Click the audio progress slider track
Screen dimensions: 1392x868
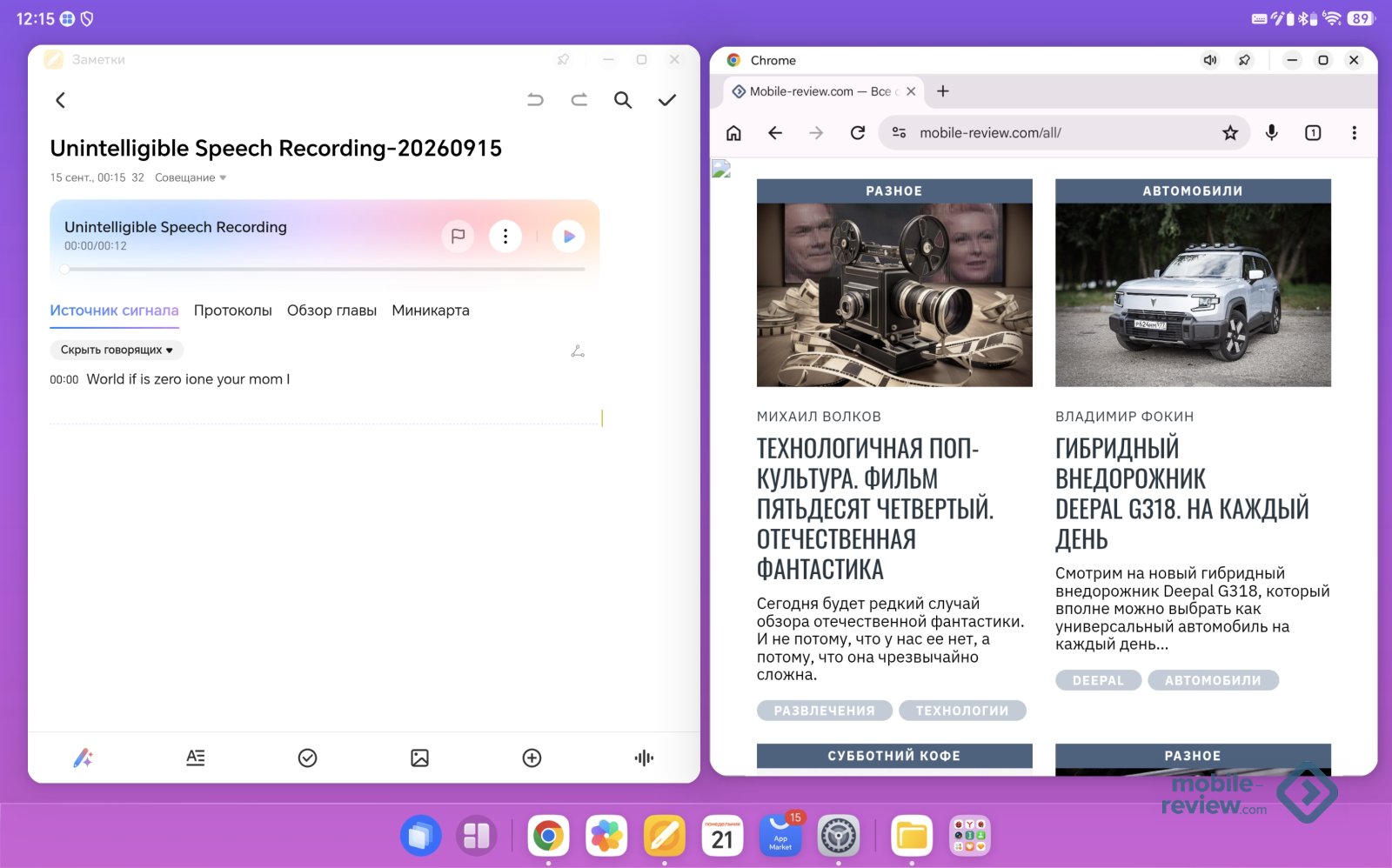click(325, 270)
